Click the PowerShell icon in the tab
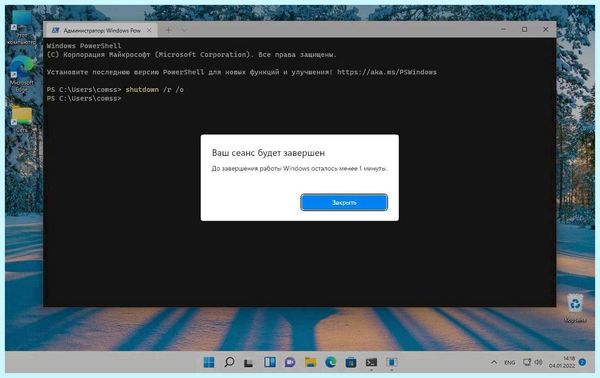600x378 pixels. tap(55, 30)
